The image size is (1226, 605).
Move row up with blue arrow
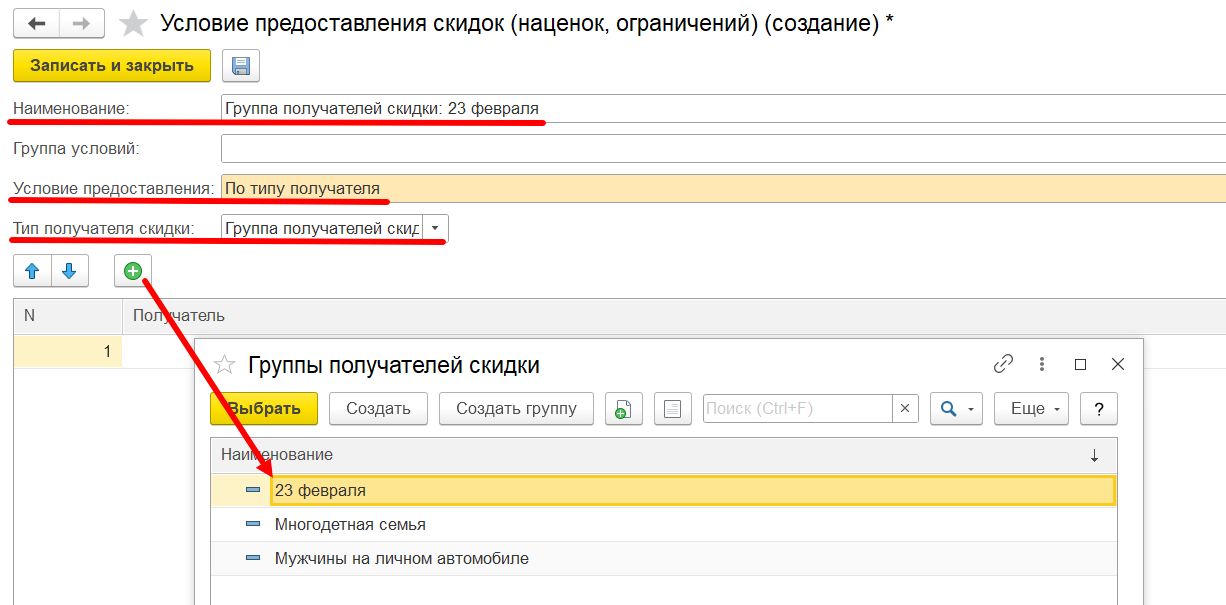[x=32, y=271]
